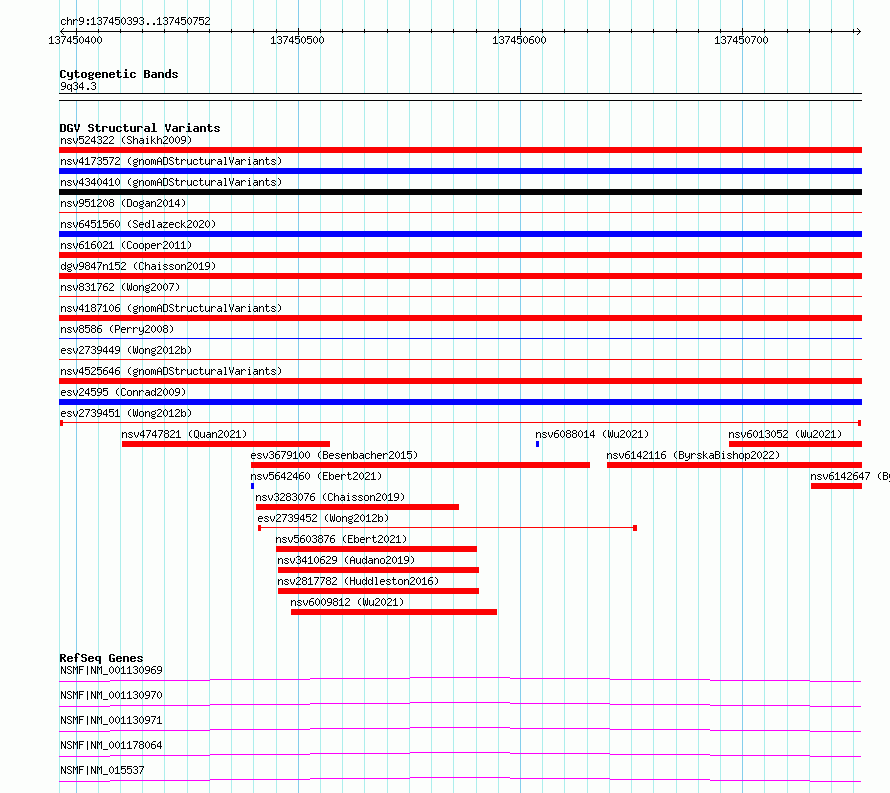Select nsv831762 (Wong2007) label
Image resolution: width=890 pixels, height=793 pixels.
click(x=120, y=287)
